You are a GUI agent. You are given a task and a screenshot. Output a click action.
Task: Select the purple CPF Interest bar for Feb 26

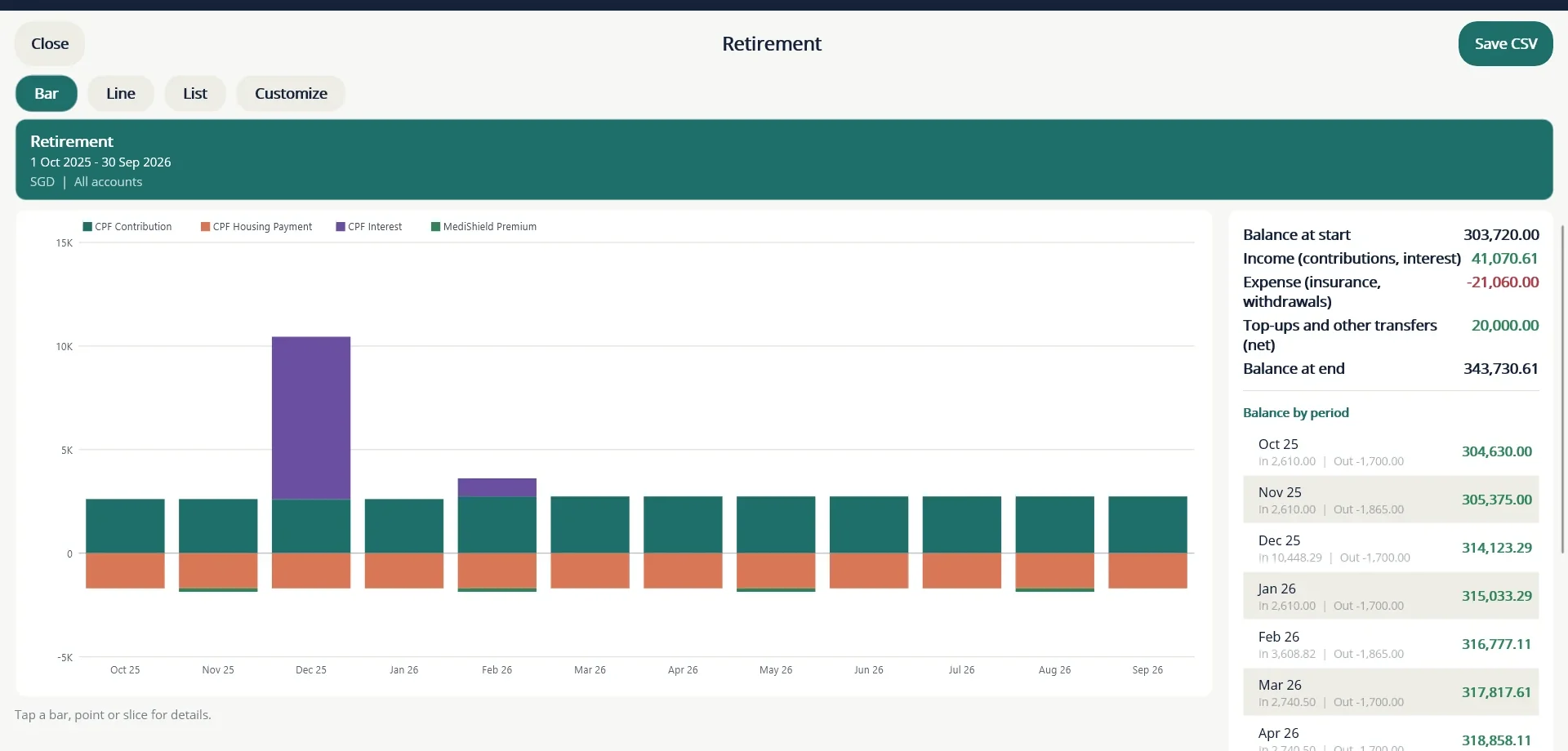pos(497,487)
